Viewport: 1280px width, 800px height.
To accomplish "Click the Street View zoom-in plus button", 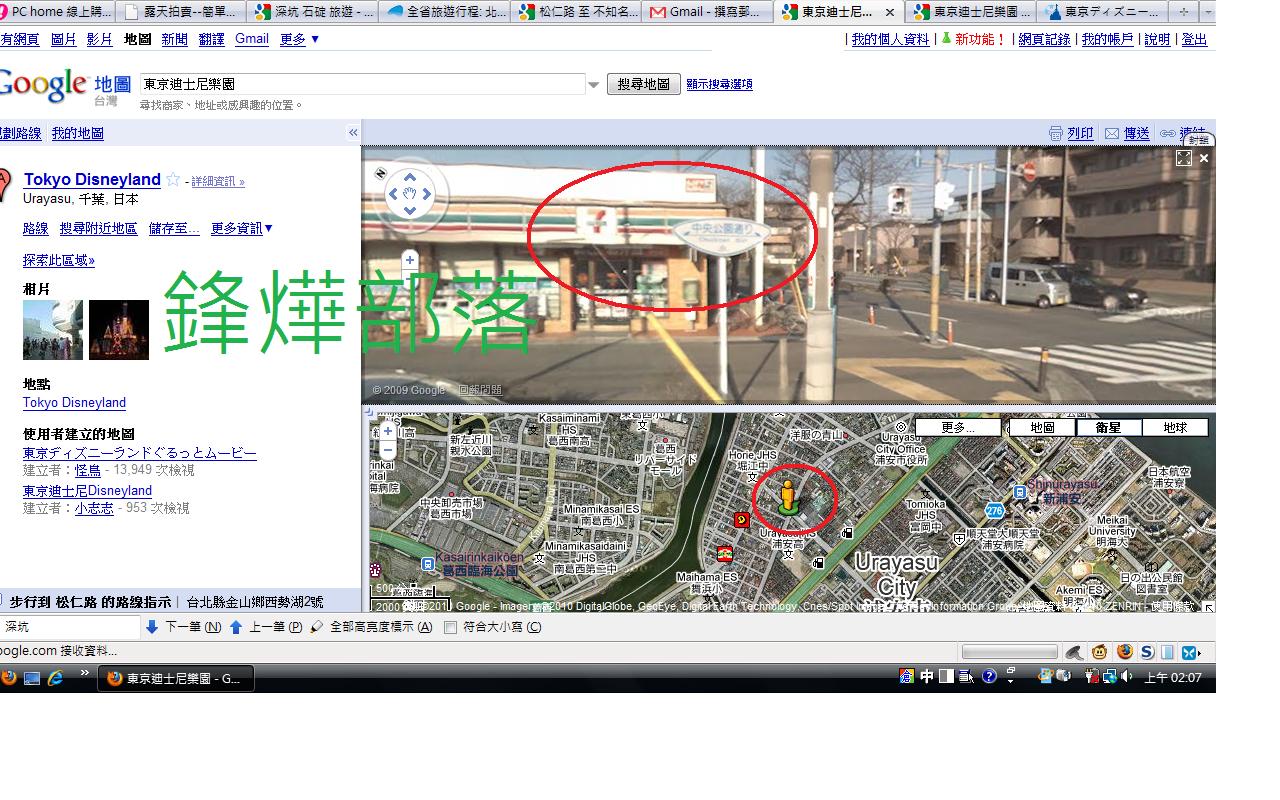I will tap(409, 260).
